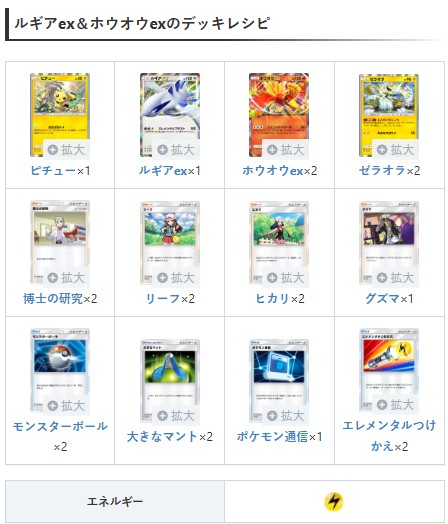Image resolution: width=448 pixels, height=524 pixels.
Task: Enlarge the ホウオウex card image
Action: [x=286, y=149]
